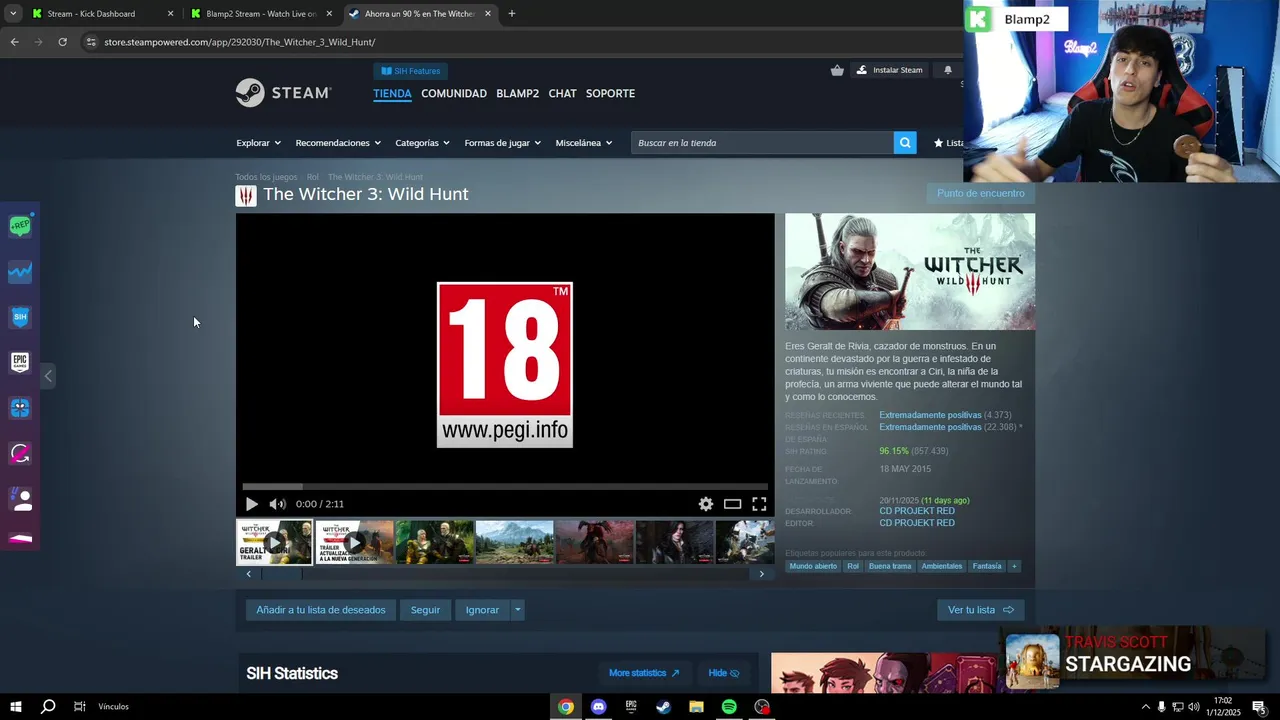Image resolution: width=1280 pixels, height=720 pixels.
Task: Reload the page in Chrome
Action: pos(62,42)
